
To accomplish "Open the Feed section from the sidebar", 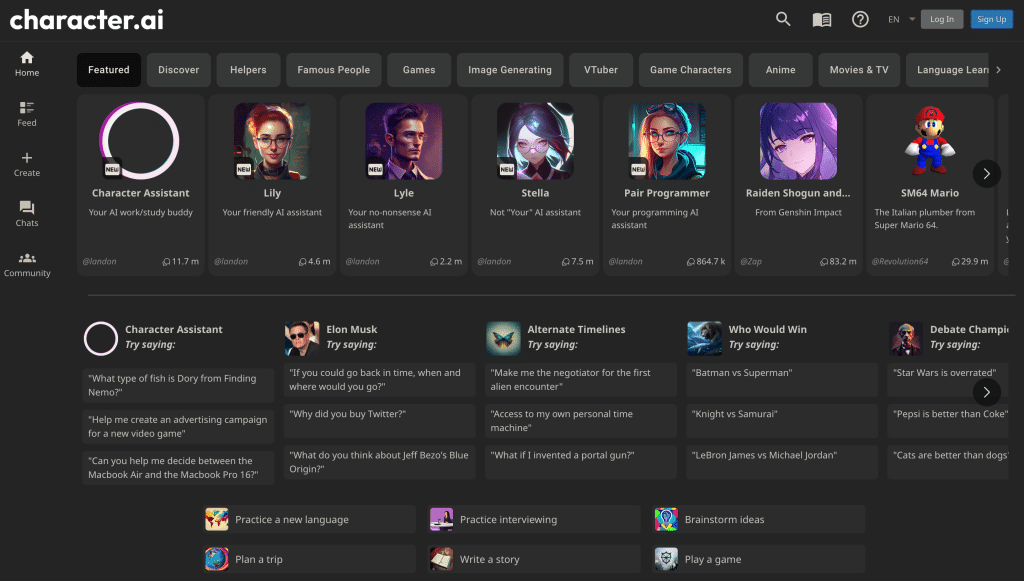I will (26, 113).
